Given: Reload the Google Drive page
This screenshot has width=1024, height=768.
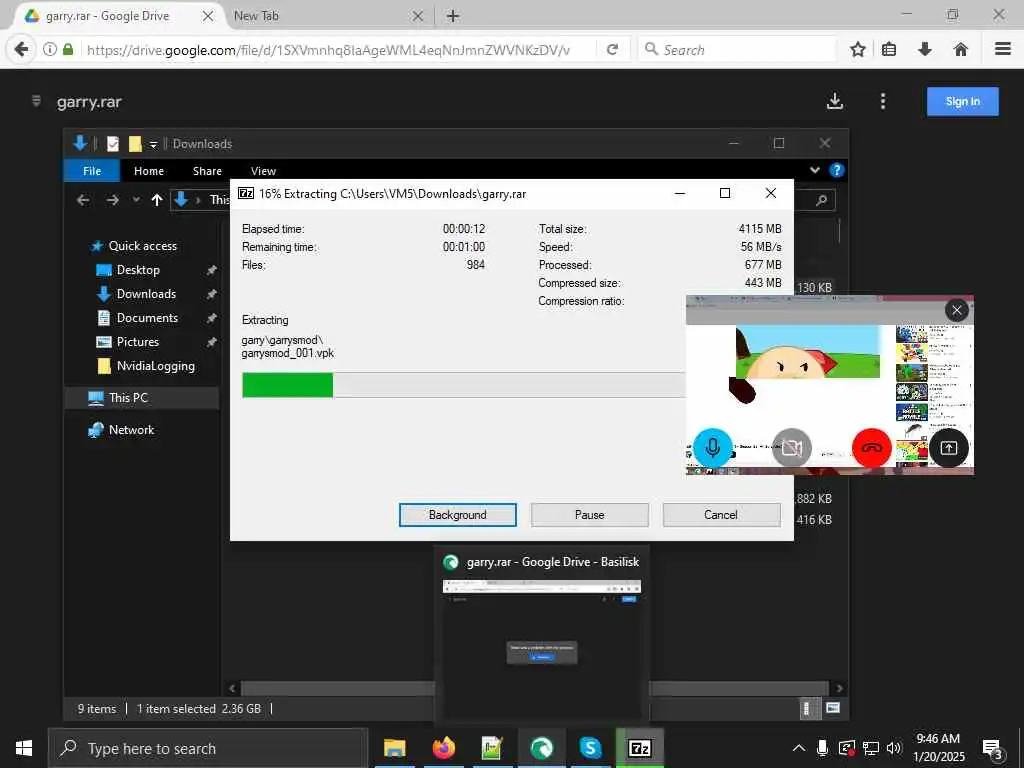Looking at the screenshot, I should pos(612,50).
